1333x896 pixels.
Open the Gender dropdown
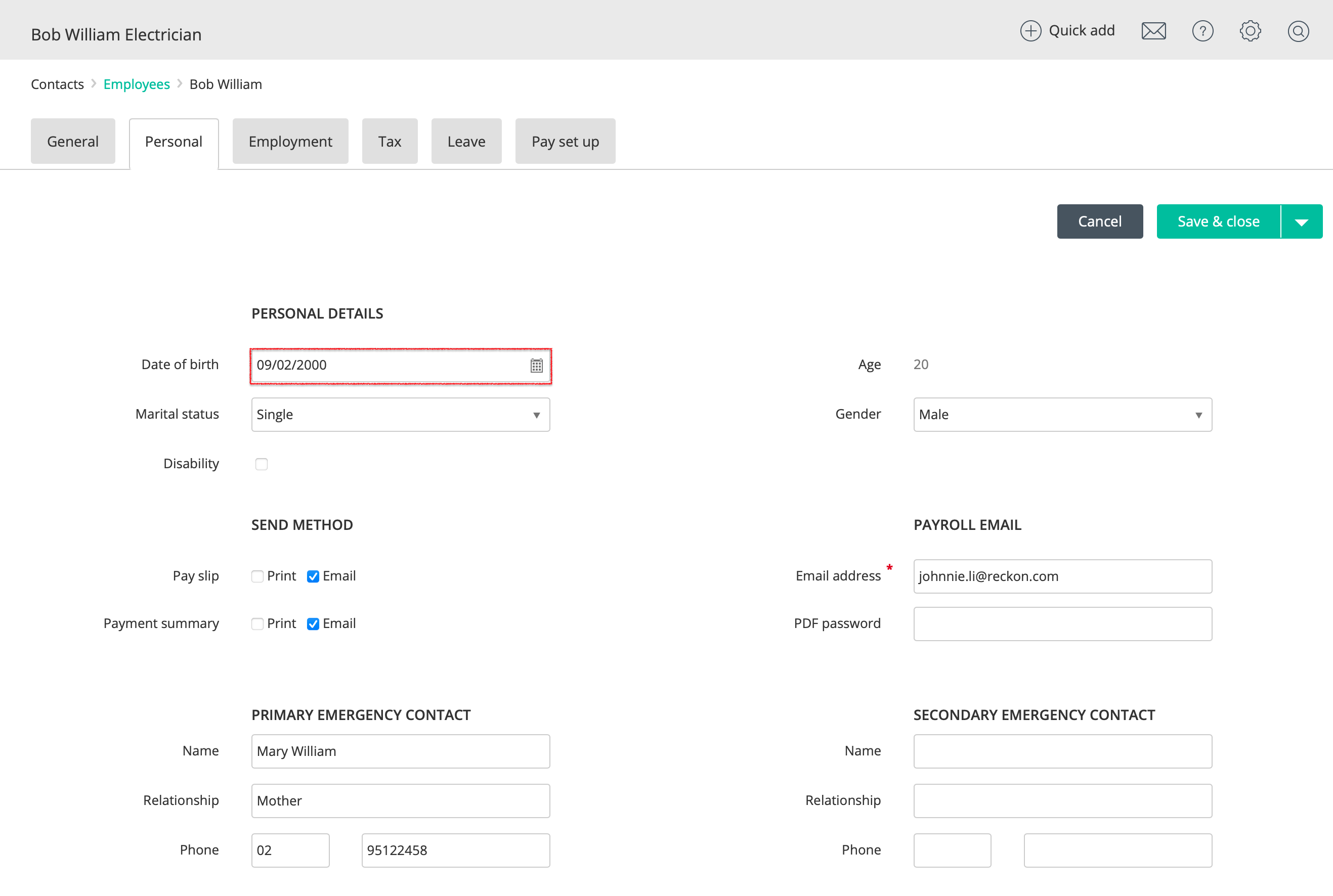(1063, 414)
